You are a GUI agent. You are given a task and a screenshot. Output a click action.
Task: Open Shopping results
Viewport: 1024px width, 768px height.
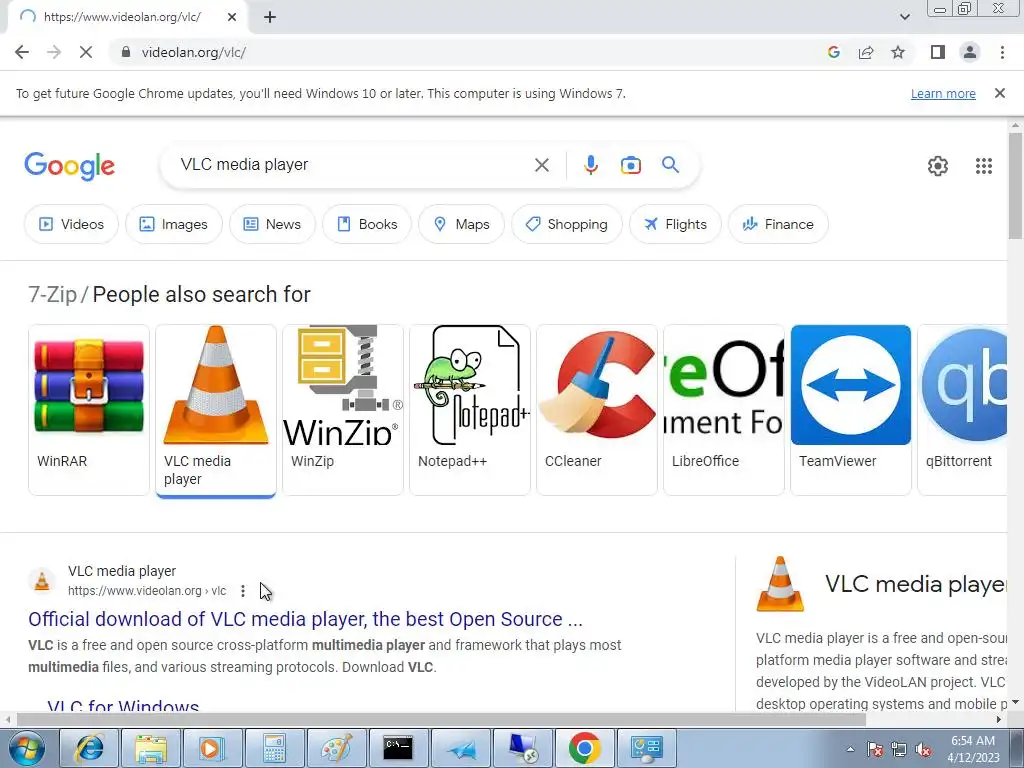[x=567, y=224]
